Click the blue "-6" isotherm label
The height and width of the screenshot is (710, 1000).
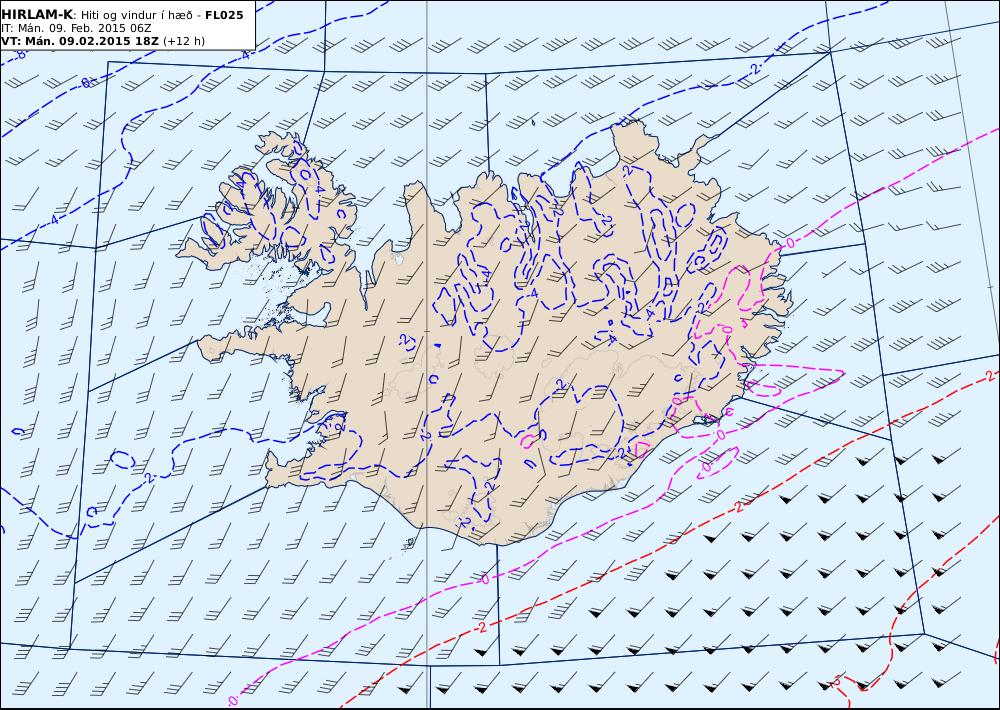click(86, 82)
